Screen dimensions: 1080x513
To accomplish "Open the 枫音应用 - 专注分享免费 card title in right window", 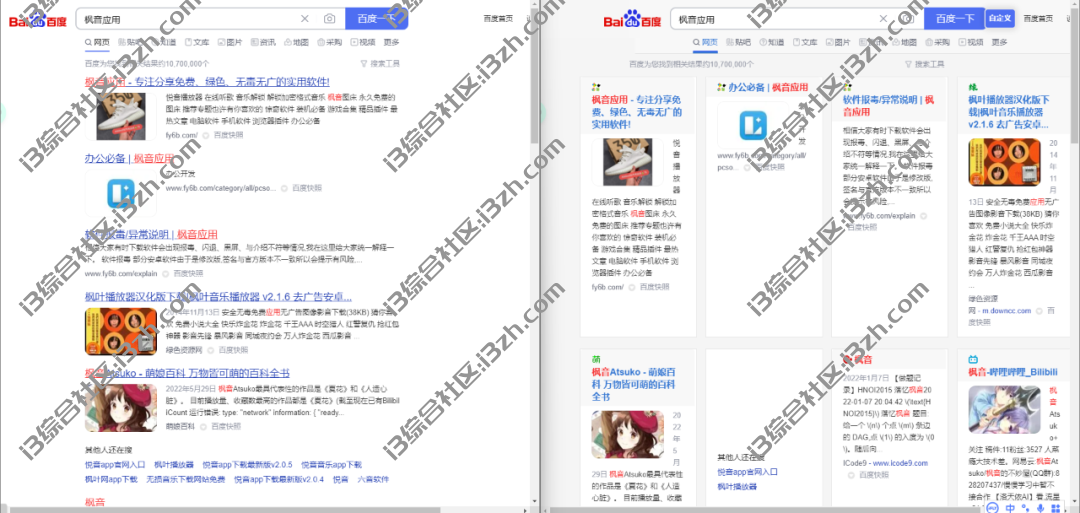I will click(x=637, y=112).
